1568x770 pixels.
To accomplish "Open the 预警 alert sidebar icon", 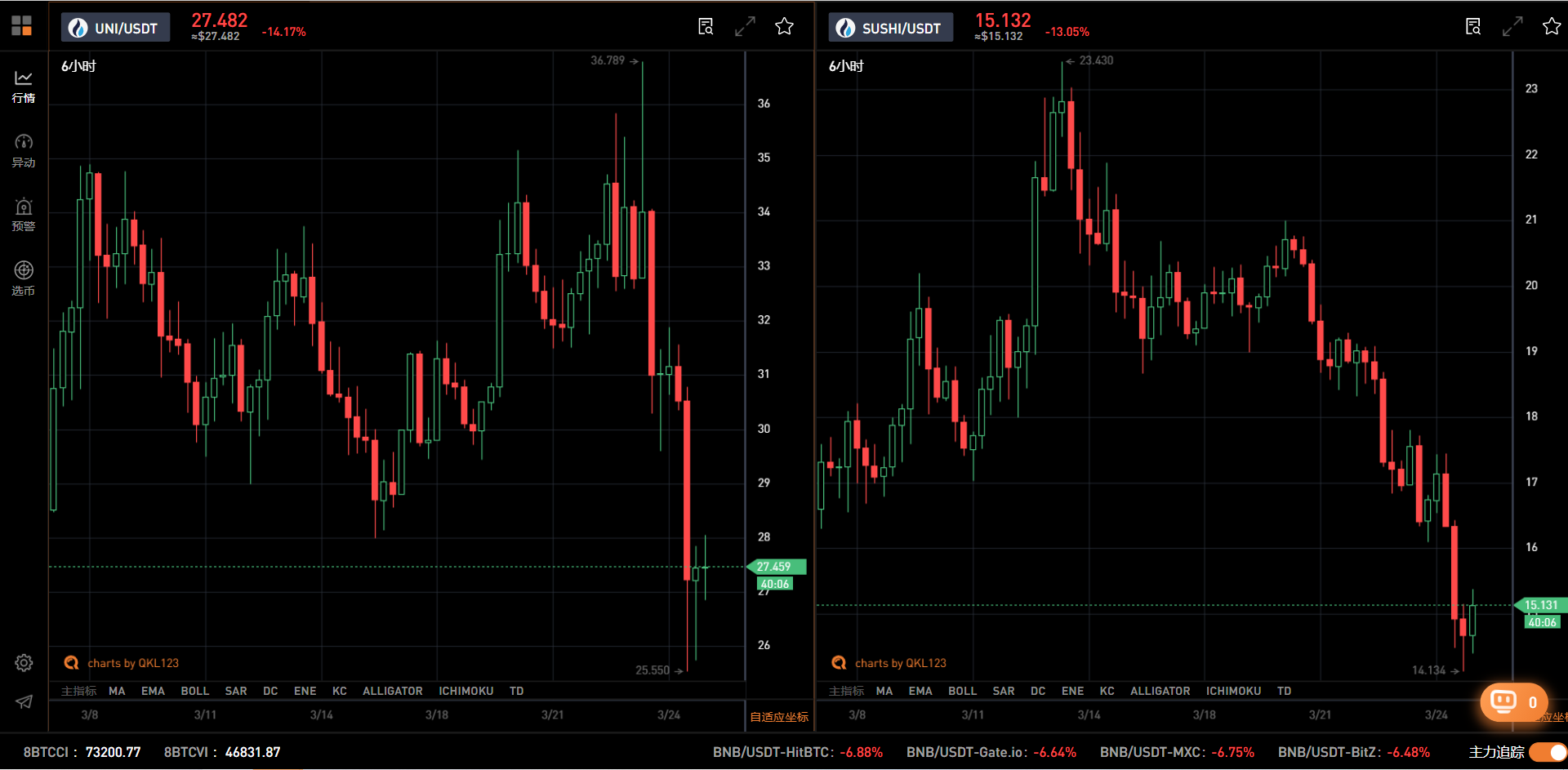I will click(24, 214).
